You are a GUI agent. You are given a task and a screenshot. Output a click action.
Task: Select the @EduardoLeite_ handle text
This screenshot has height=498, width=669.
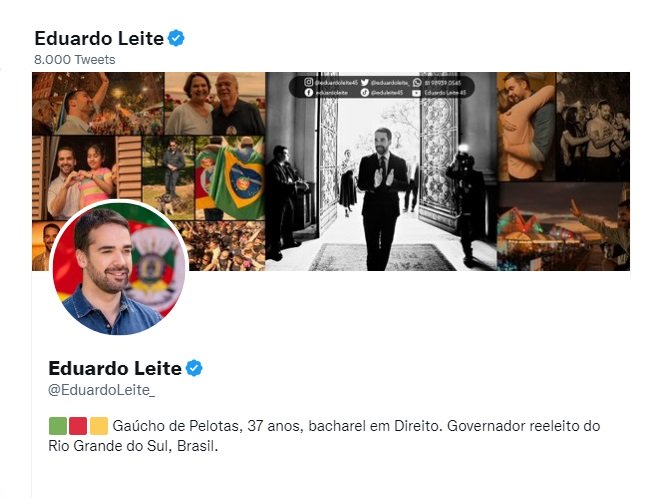(102, 390)
